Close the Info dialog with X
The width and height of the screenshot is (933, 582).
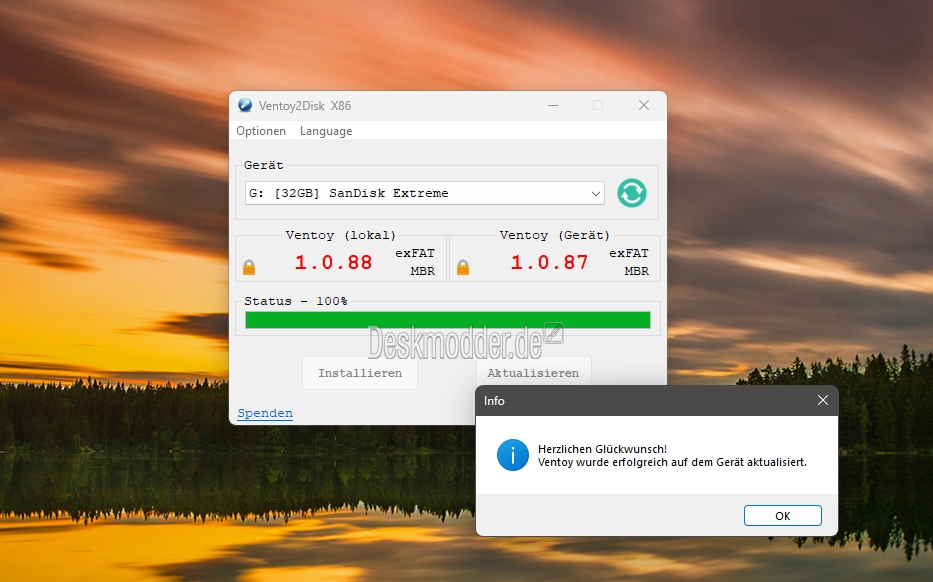[823, 400]
